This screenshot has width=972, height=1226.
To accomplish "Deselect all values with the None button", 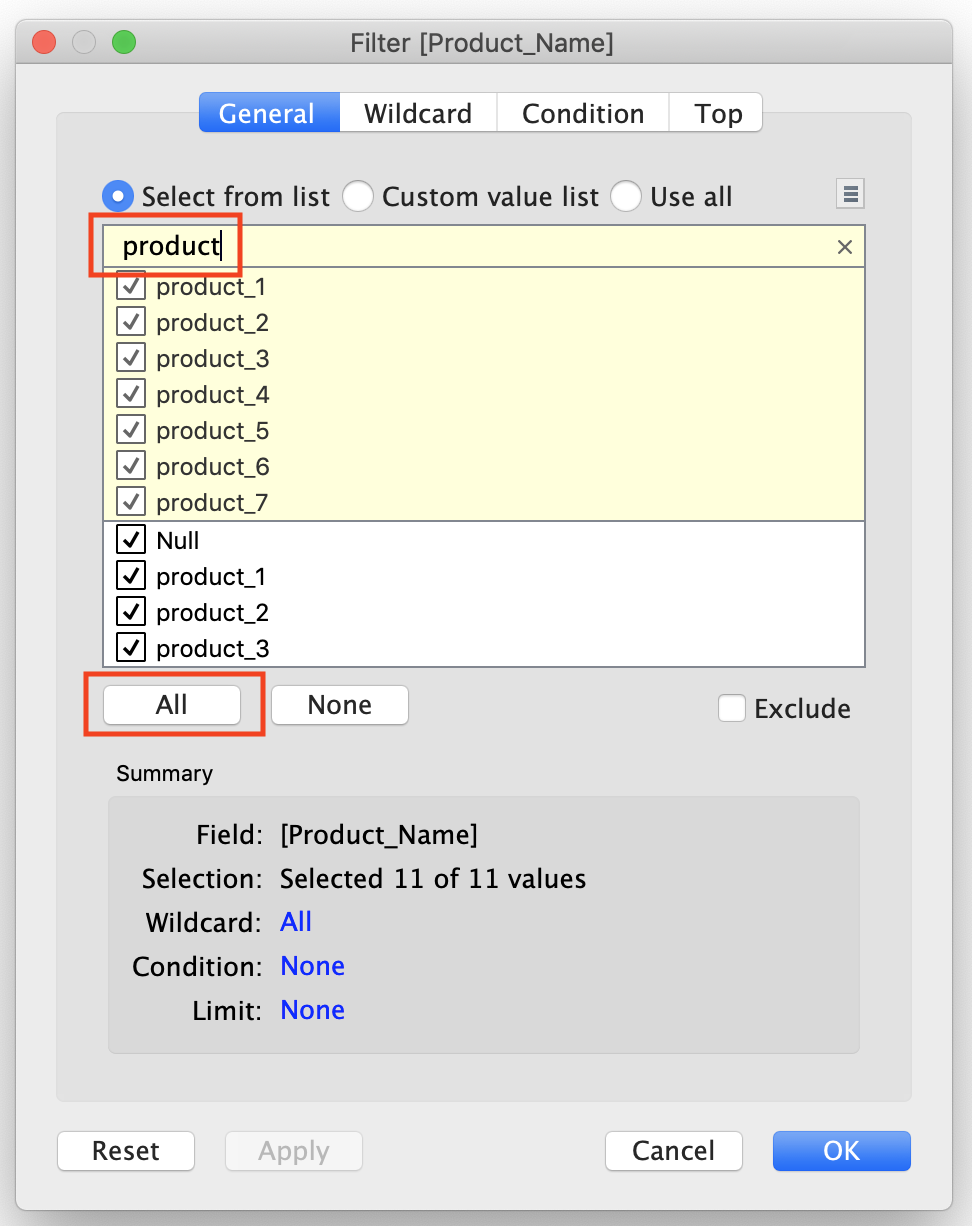I will pyautogui.click(x=339, y=705).
